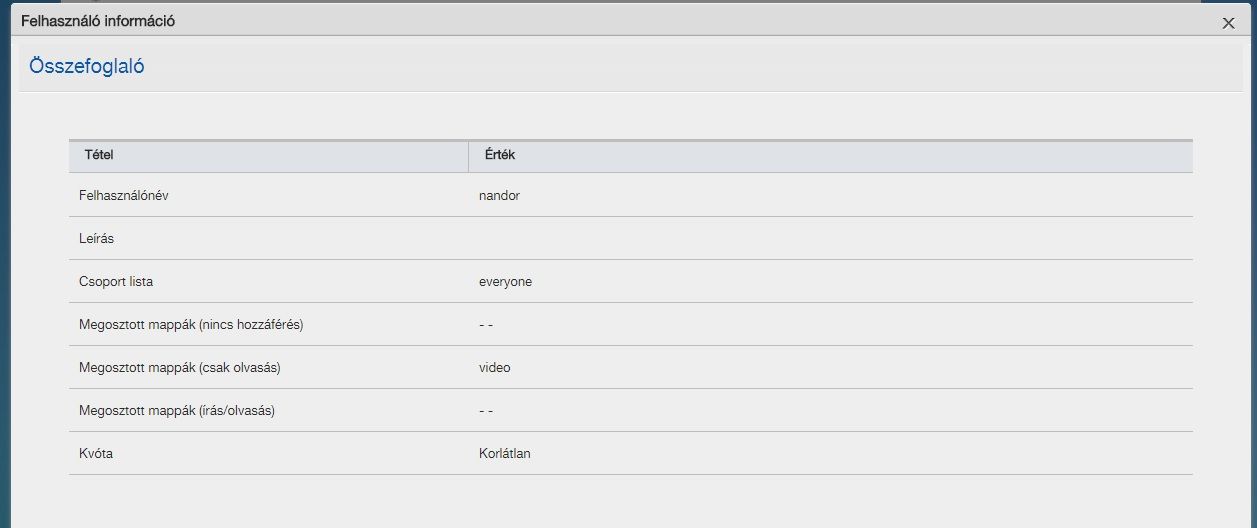The height and width of the screenshot is (528, 1257).
Task: Click the dashes value for nincs hozzáférés
Action: 486,325
